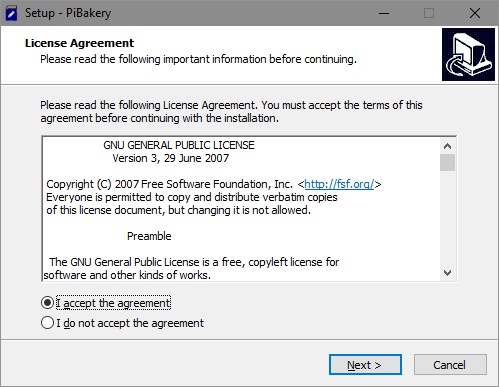The width and height of the screenshot is (499, 387).
Task: Click the PiBakery setup icon in title bar
Action: [12, 13]
